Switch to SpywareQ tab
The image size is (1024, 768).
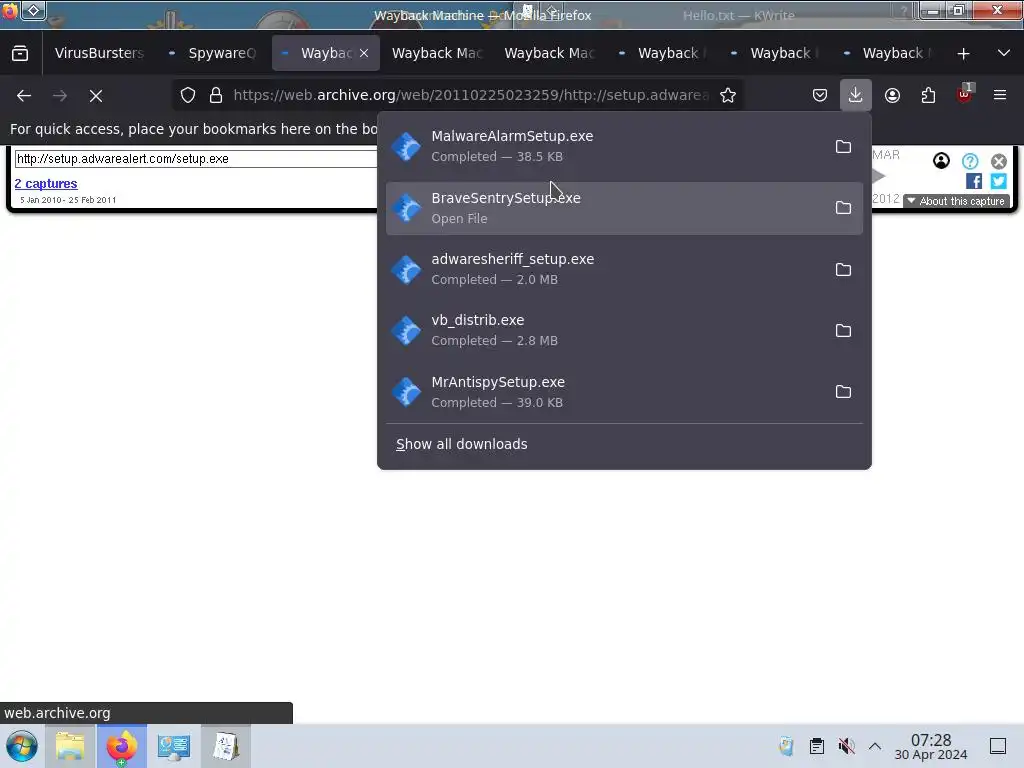214,54
